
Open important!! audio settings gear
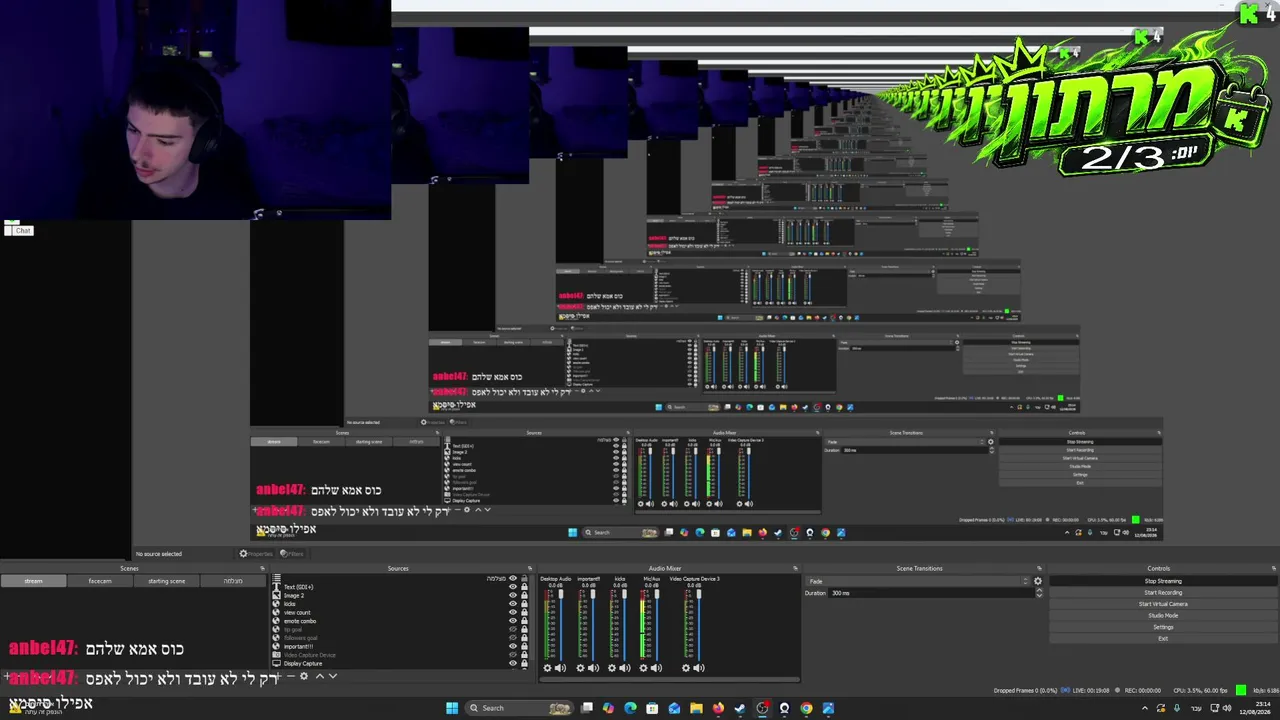coord(580,668)
